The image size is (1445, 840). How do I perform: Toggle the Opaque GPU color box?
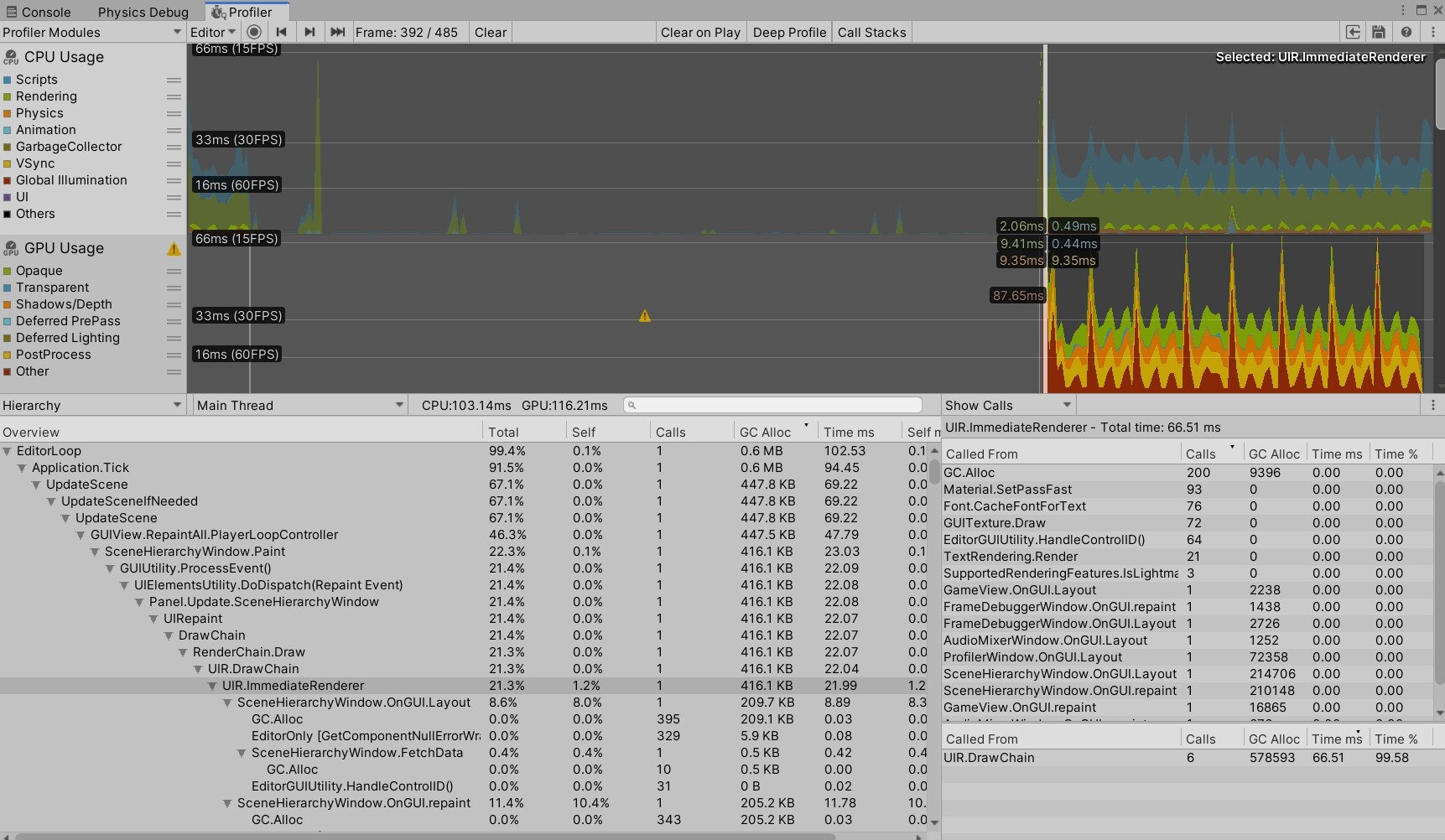tap(8, 271)
